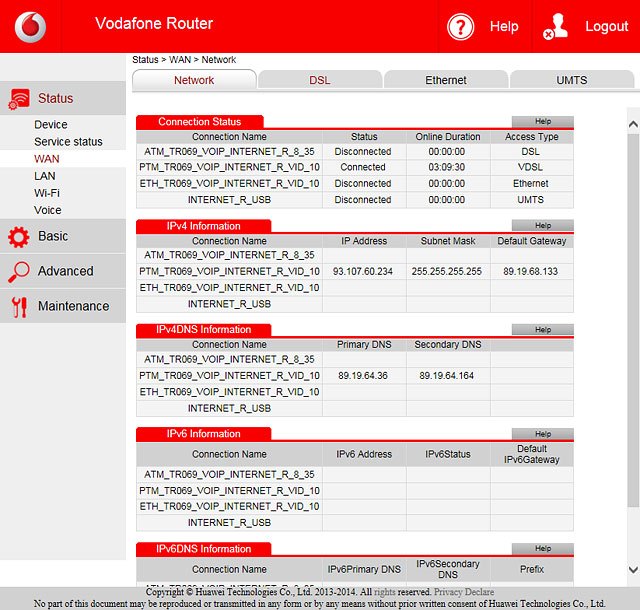Click secondary DNS '89.19.64.164'
This screenshot has height=610, width=640.
click(x=447, y=376)
